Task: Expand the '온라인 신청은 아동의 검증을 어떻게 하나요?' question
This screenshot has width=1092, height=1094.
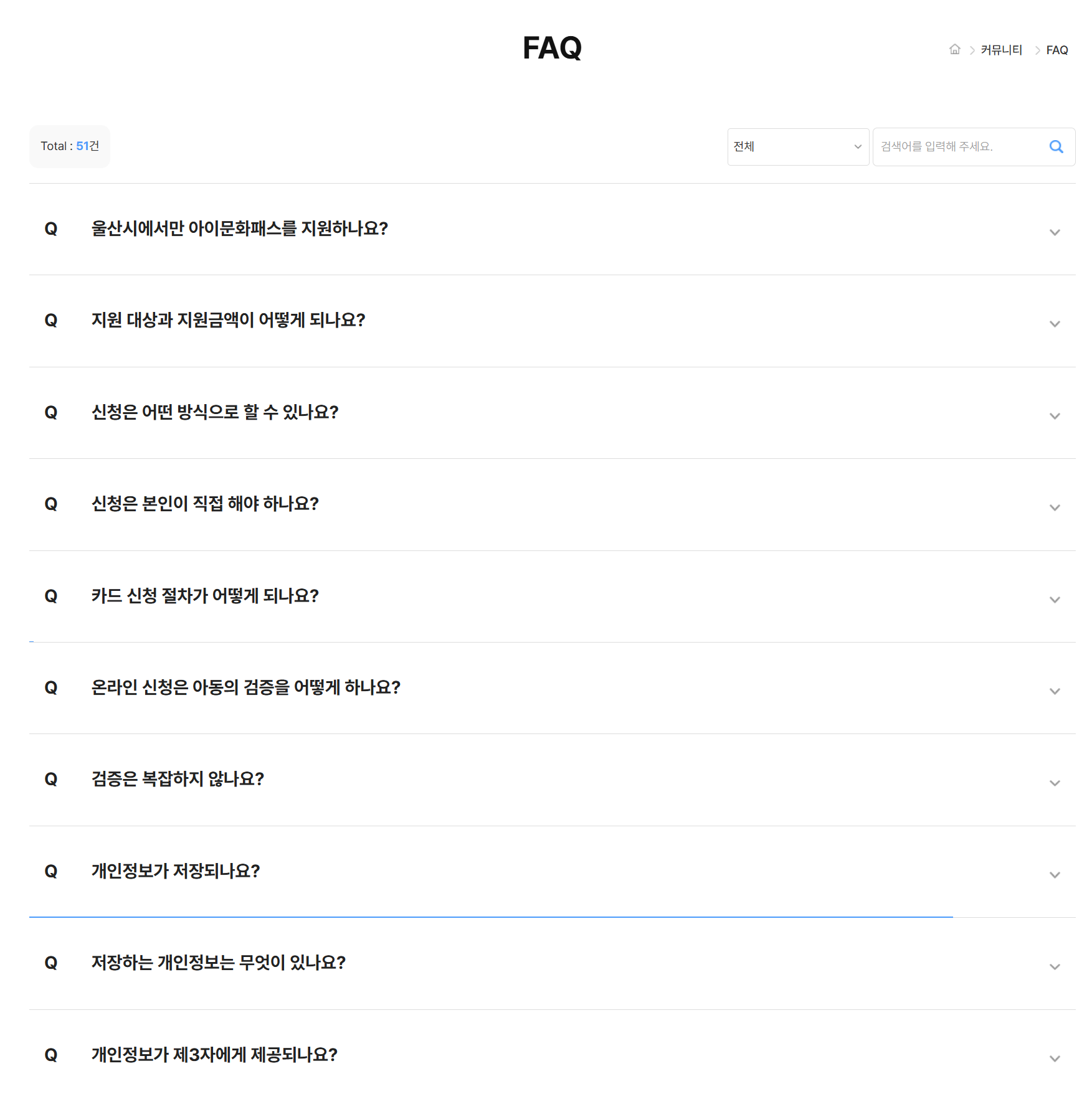Action: pos(1055,691)
